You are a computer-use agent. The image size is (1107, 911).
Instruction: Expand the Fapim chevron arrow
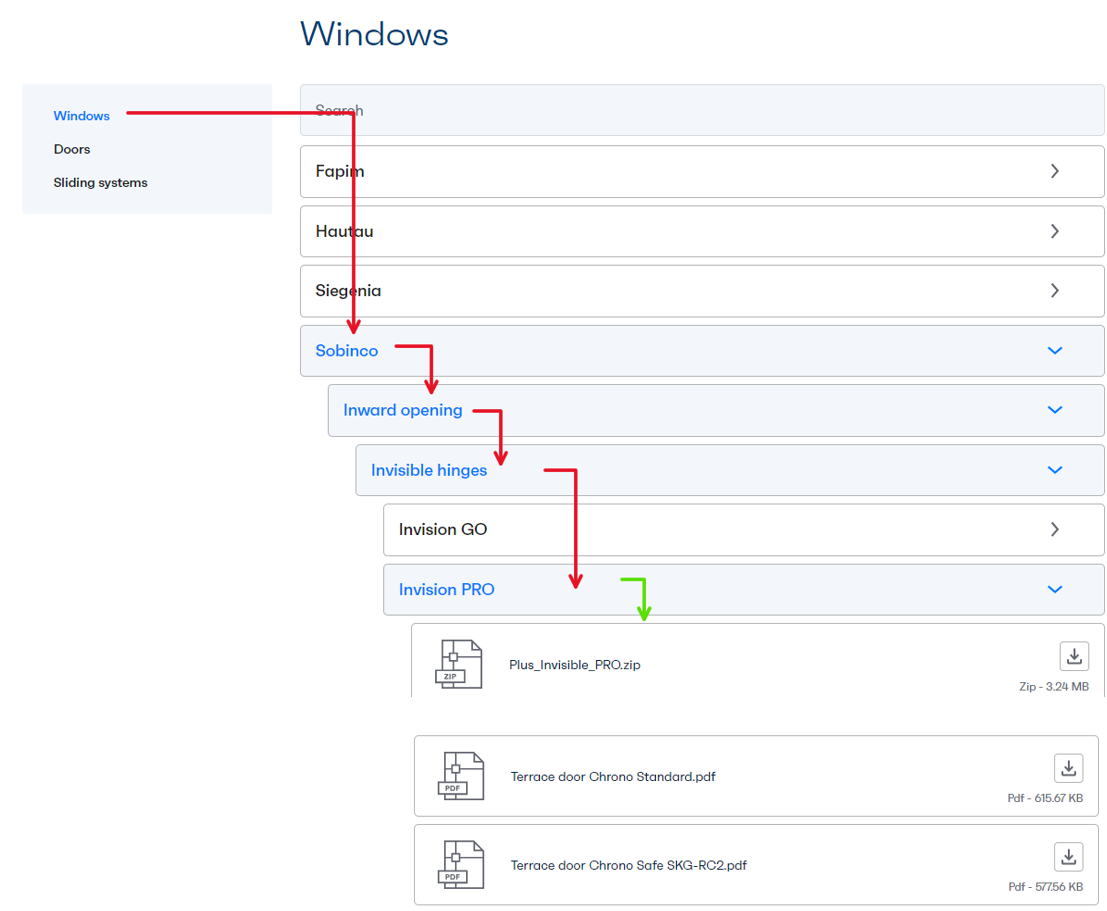1055,171
